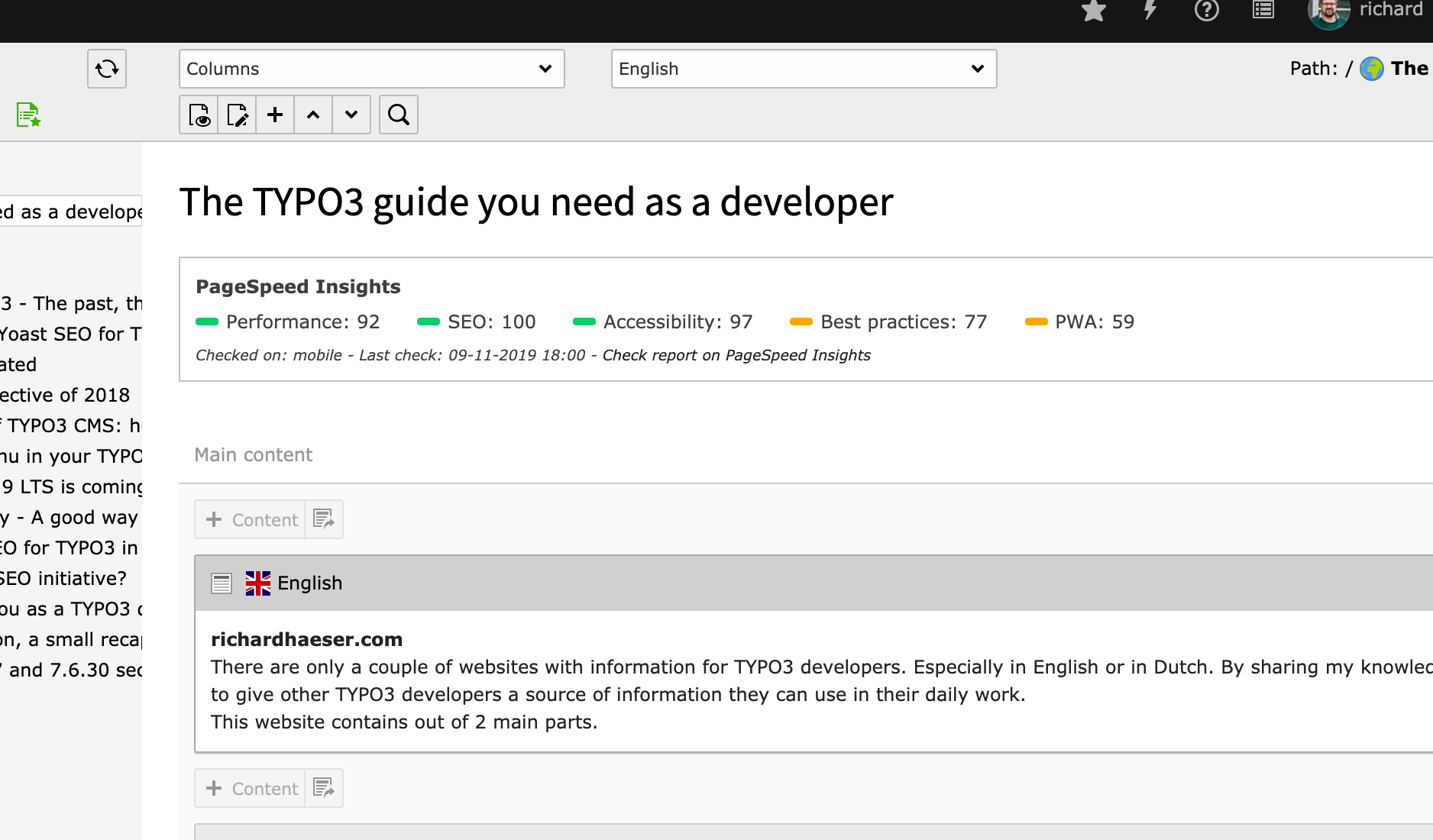Add Content below English element
Screen dimensions: 1433x840
[x=251, y=788]
